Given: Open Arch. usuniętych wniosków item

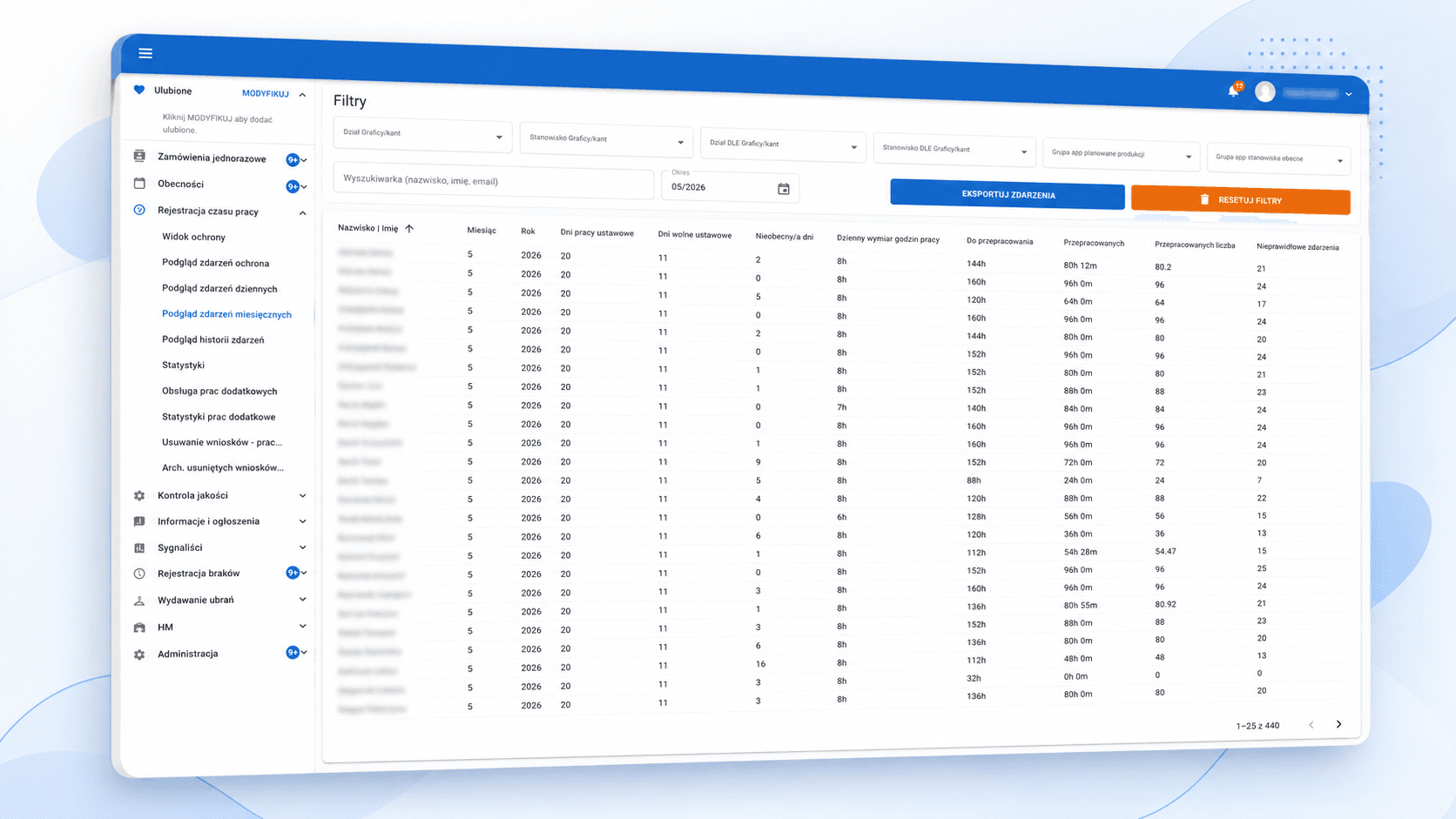Looking at the screenshot, I should coord(223,467).
